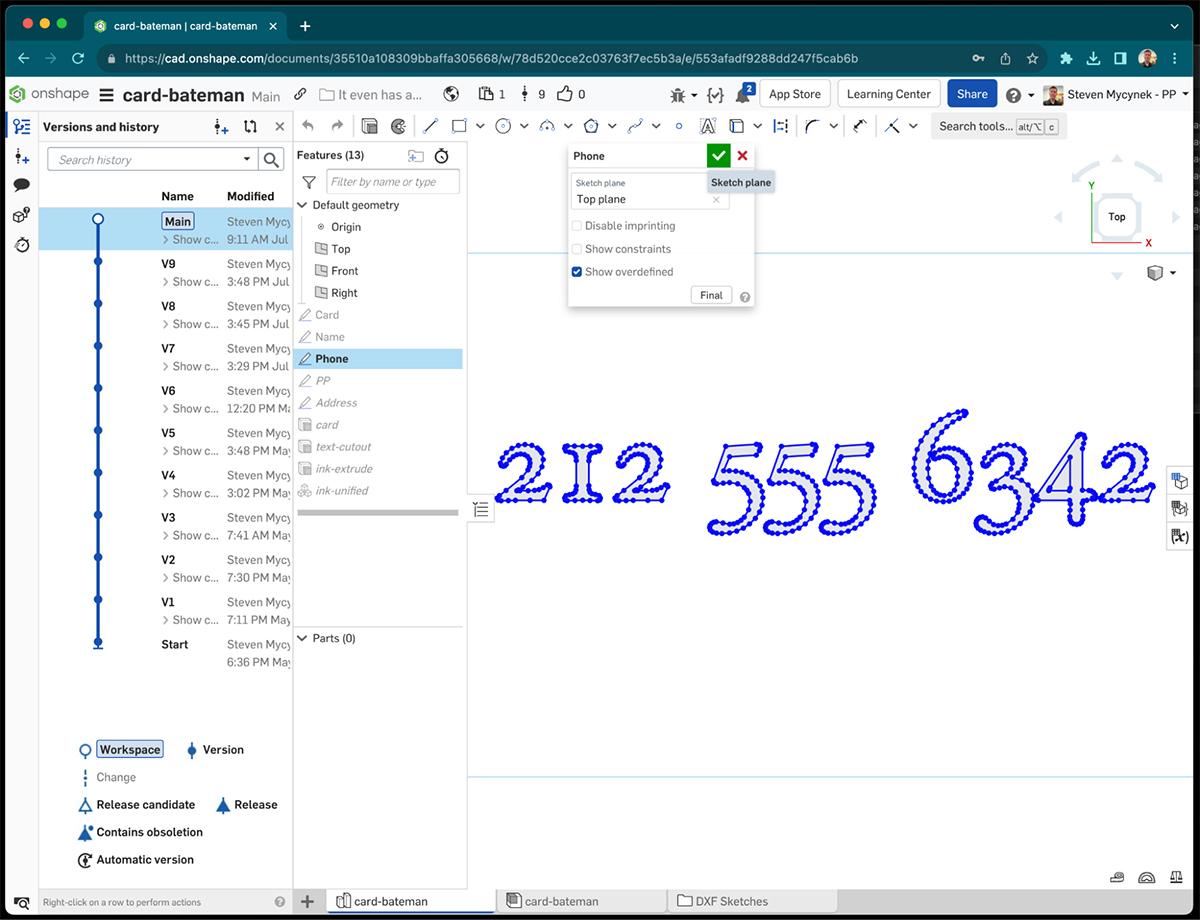
Task: Select the Line sketch tool
Action: coord(430,126)
